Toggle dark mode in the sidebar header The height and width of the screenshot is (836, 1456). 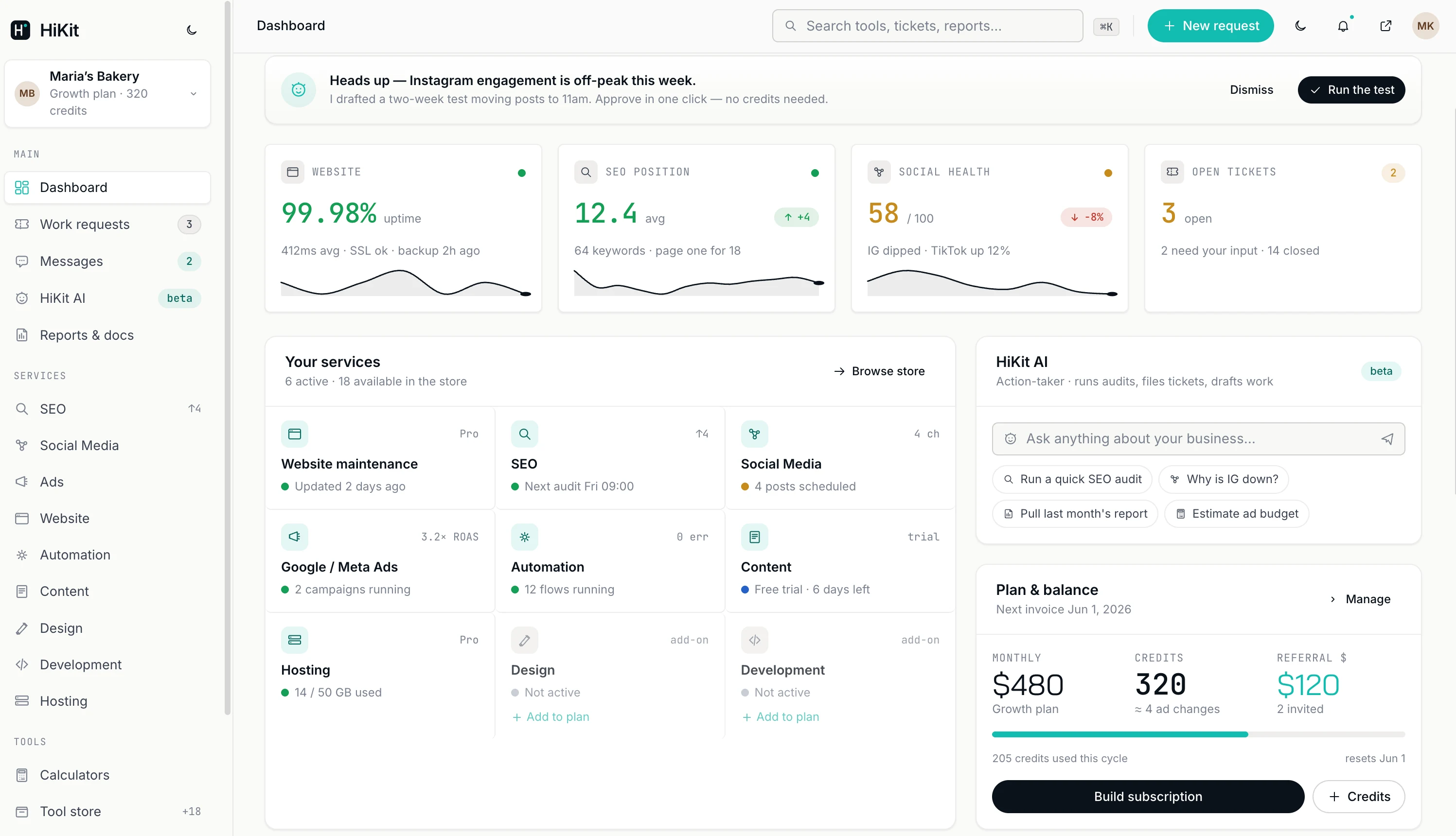coord(192,30)
